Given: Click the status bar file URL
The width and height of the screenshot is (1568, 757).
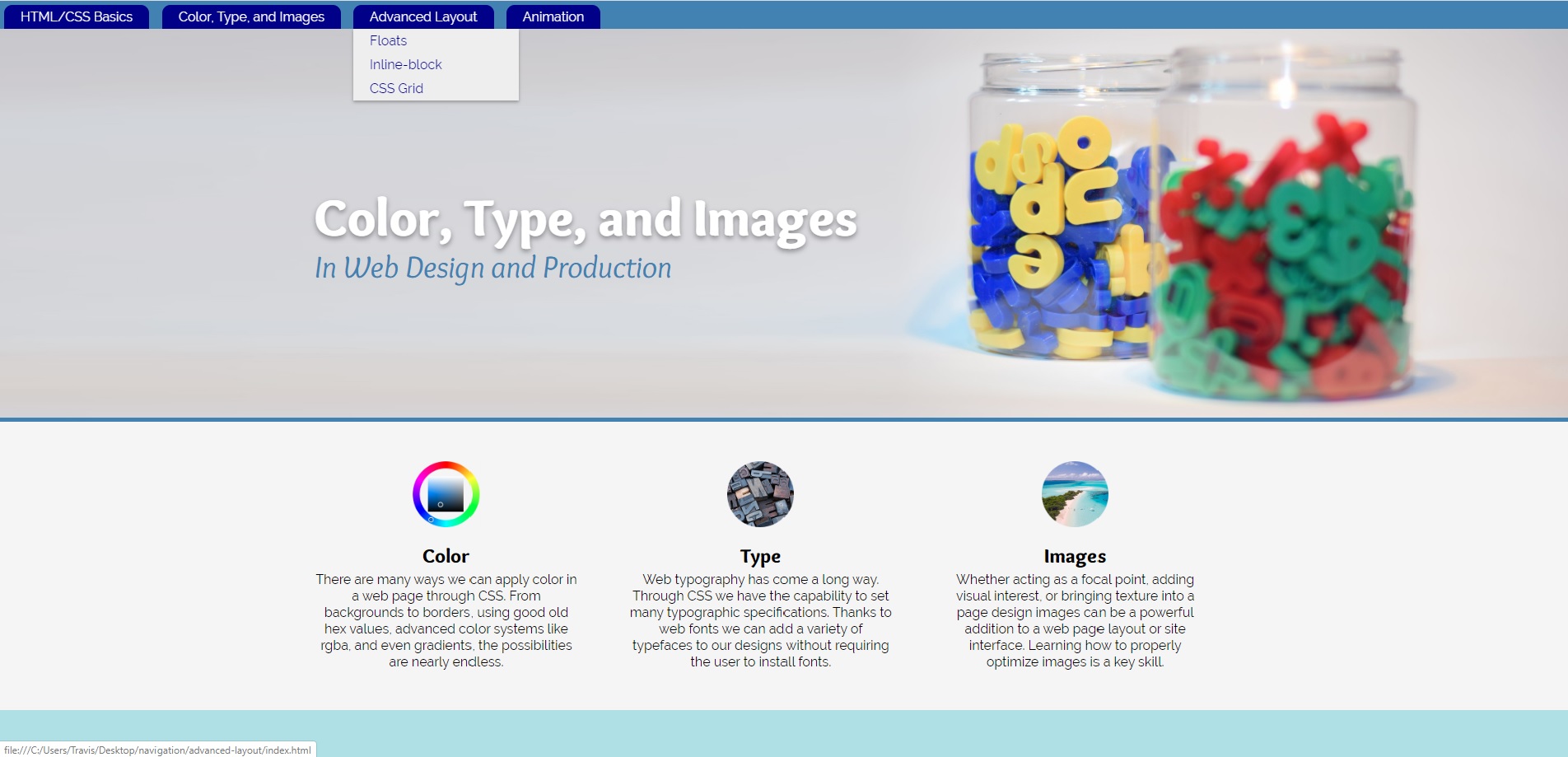Looking at the screenshot, I should pyautogui.click(x=157, y=750).
